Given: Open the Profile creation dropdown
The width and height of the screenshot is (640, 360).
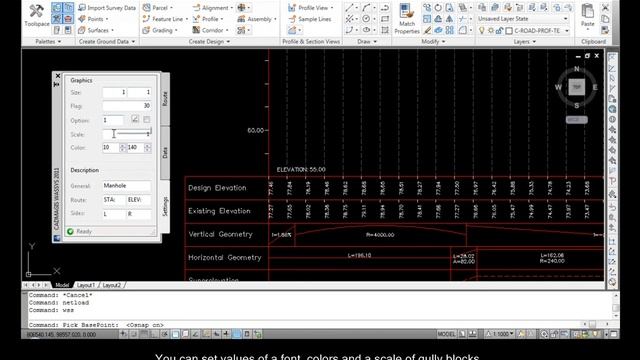Looking at the screenshot, I should 208,19.
